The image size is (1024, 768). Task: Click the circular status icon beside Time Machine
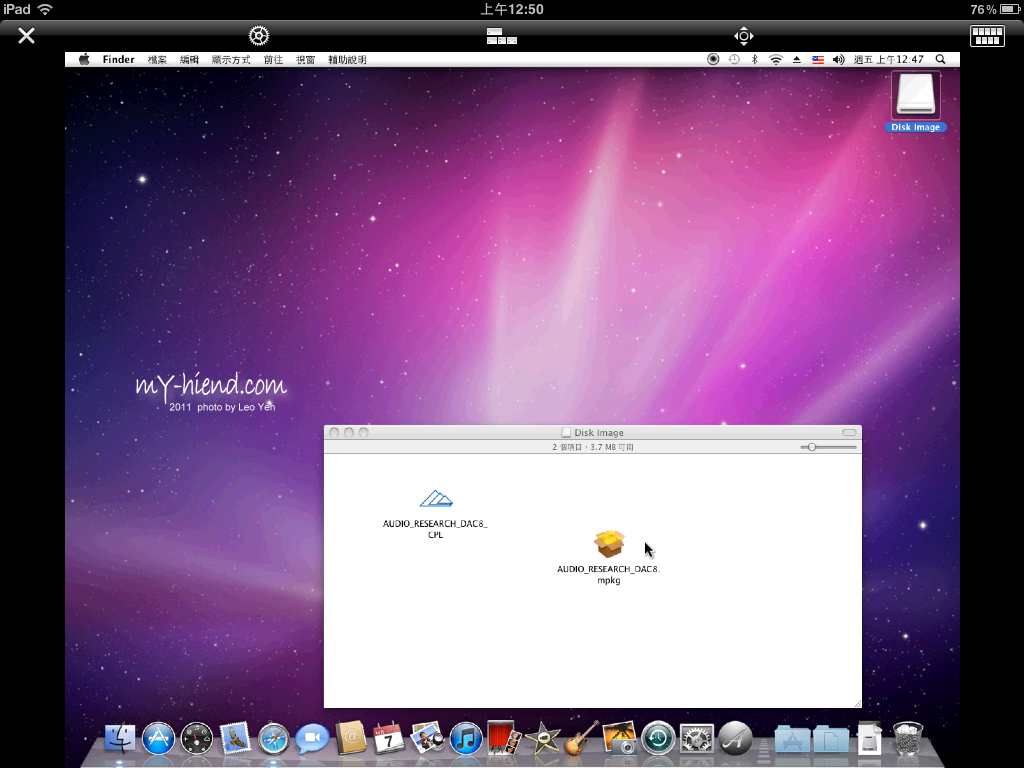pyautogui.click(x=713, y=59)
